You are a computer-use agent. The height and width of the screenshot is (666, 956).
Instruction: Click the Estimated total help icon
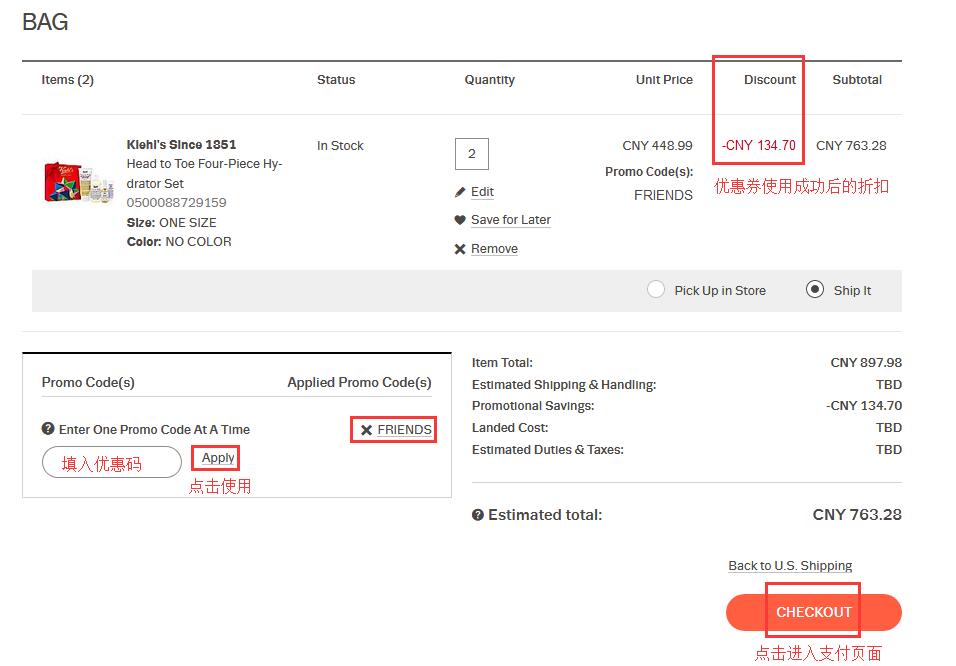(478, 515)
